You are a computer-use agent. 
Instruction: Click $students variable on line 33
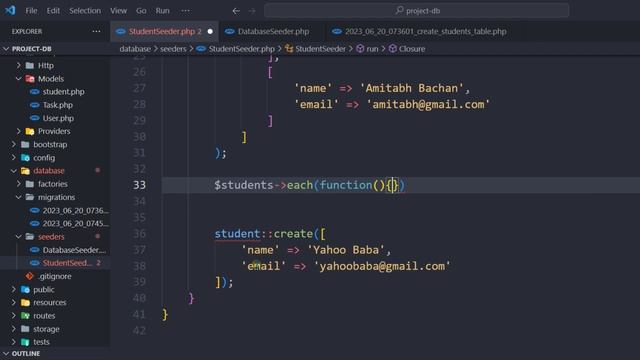coord(244,185)
